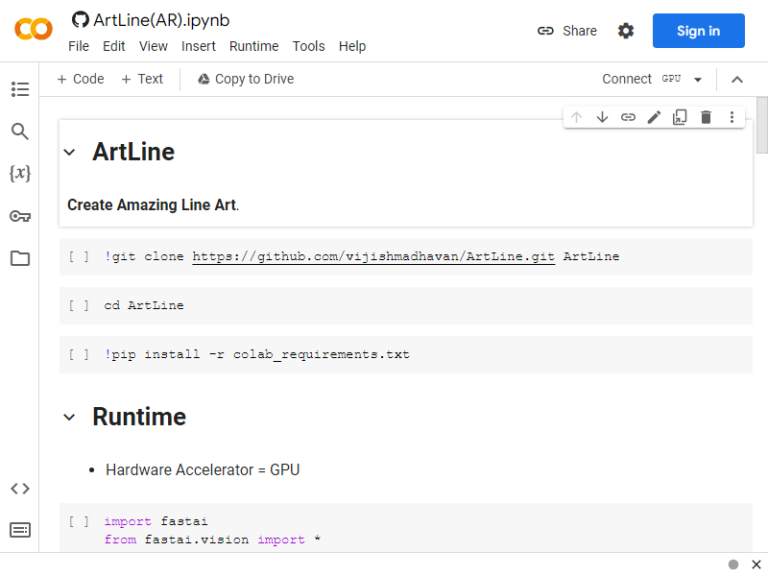Image resolution: width=768 pixels, height=576 pixels.
Task: Run the pip install cell
Action: coord(79,355)
